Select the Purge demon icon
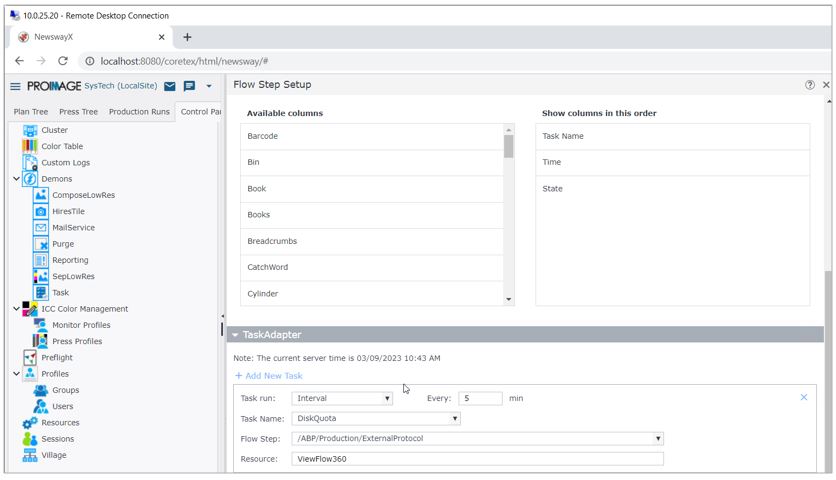Image resolution: width=836 pixels, height=480 pixels. point(41,244)
